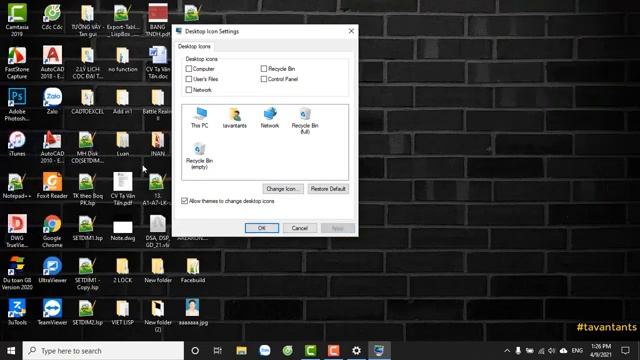640x360 pixels.
Task: Select the no function folder
Action: point(122,59)
